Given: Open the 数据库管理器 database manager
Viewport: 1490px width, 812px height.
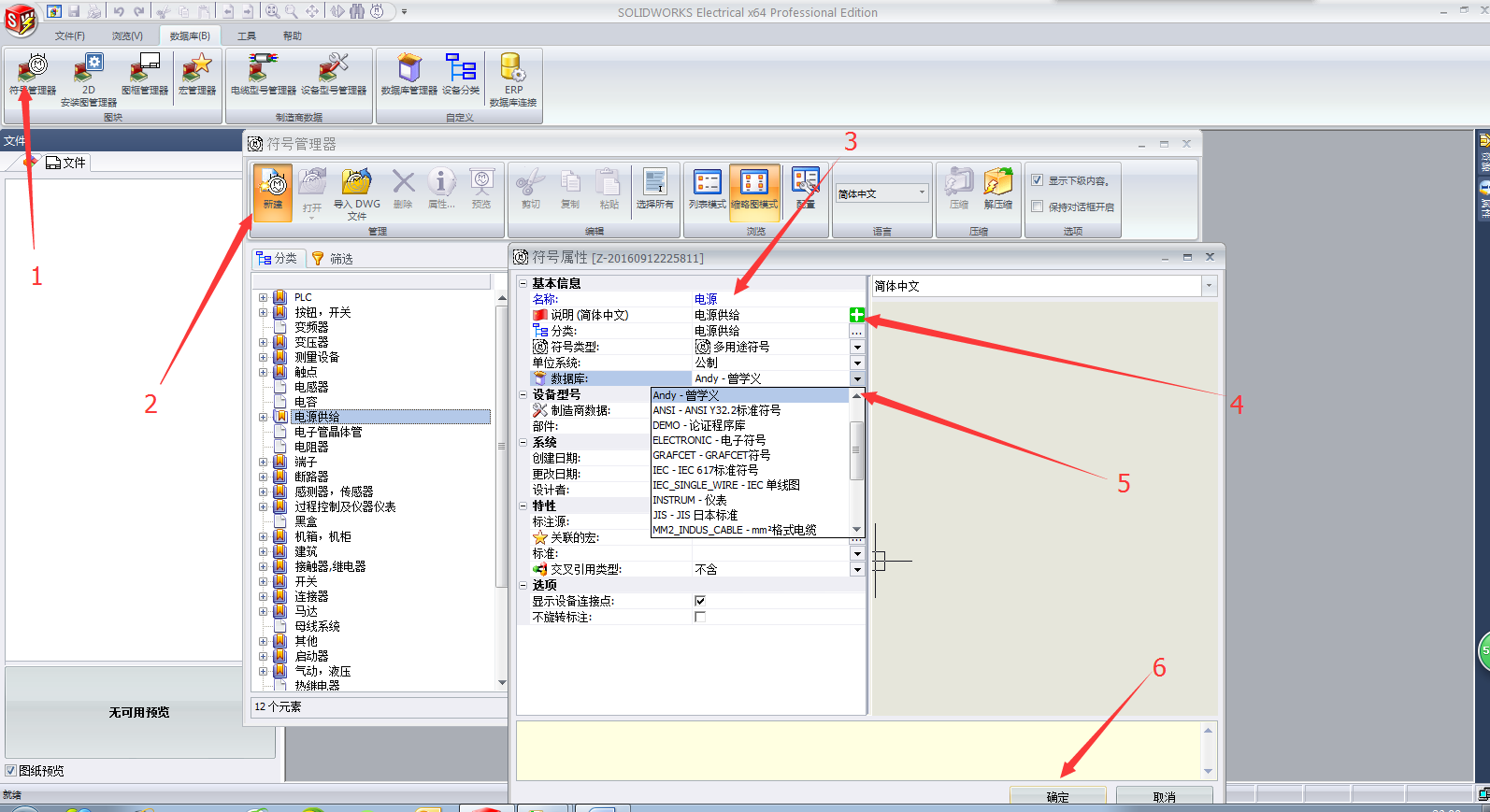Looking at the screenshot, I should (409, 75).
